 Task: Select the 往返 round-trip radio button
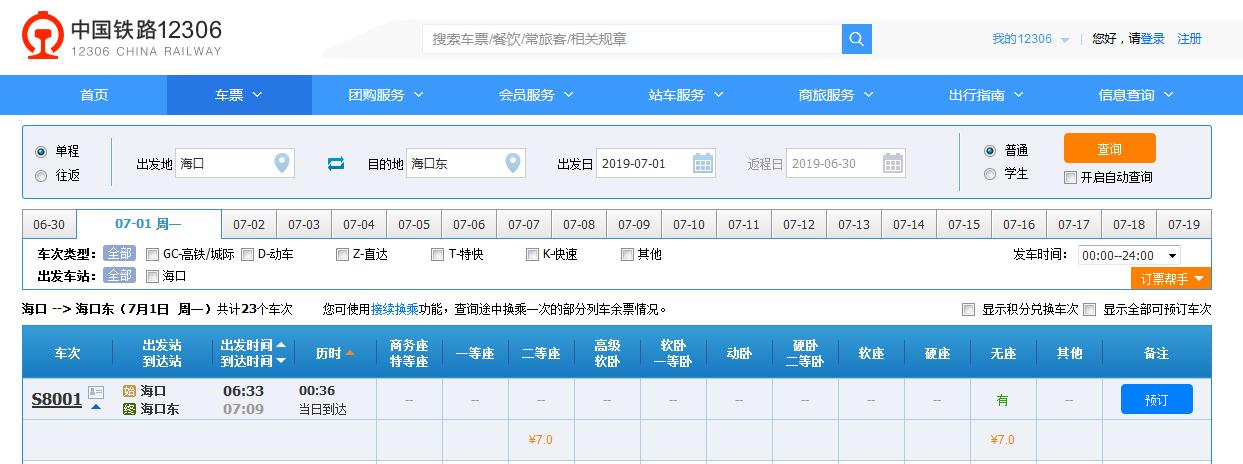tap(41, 176)
